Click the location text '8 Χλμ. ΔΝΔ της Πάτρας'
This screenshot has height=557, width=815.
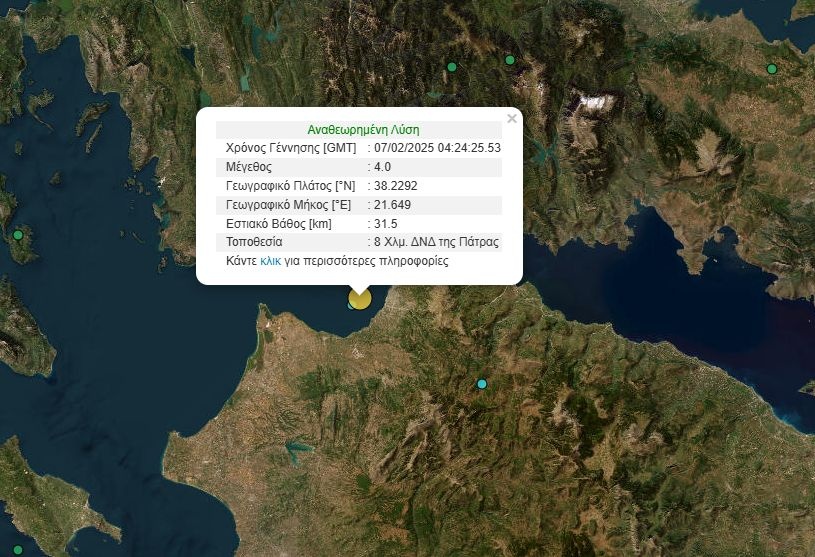tap(437, 242)
